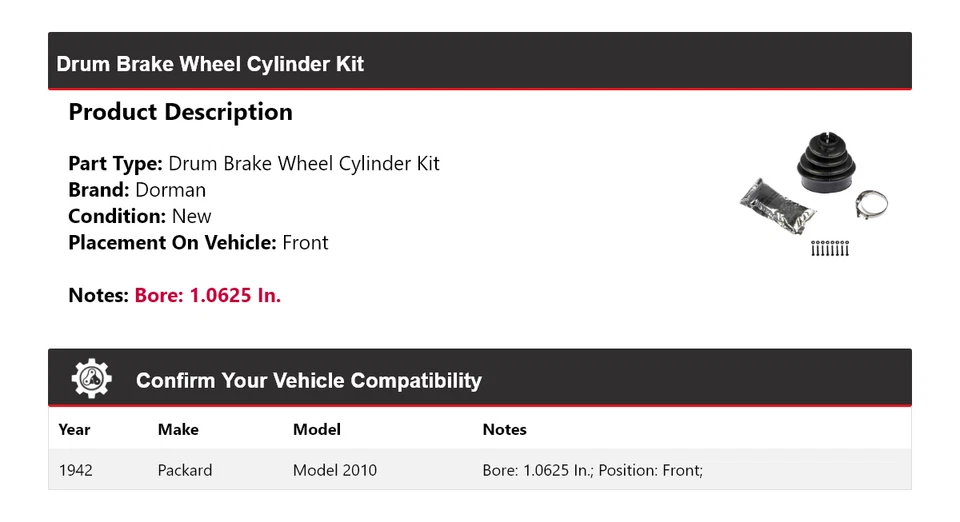Click the grease packet in product photo
The height and width of the screenshot is (522, 960).
tap(778, 207)
